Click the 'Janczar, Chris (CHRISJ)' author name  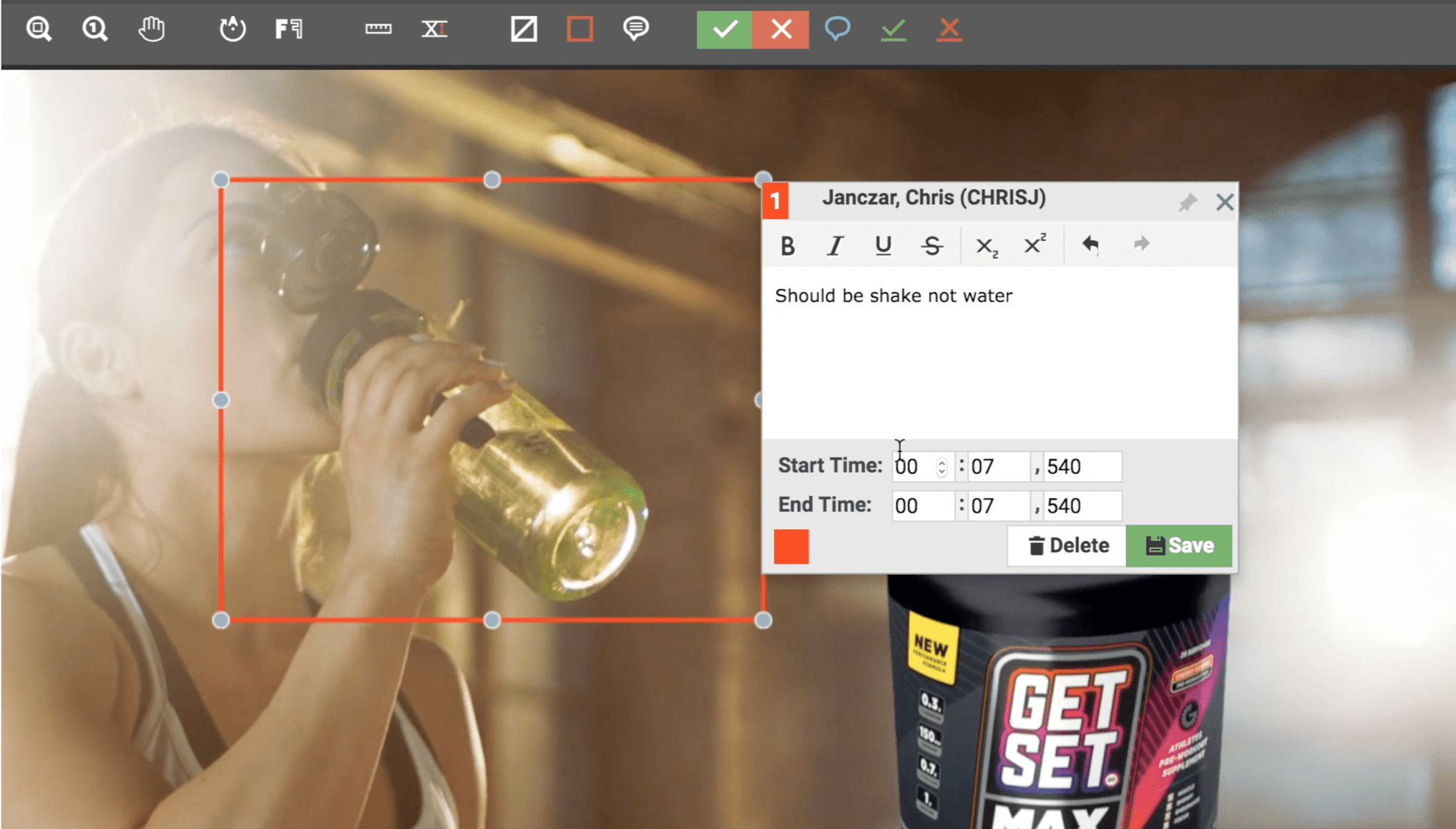click(x=934, y=198)
